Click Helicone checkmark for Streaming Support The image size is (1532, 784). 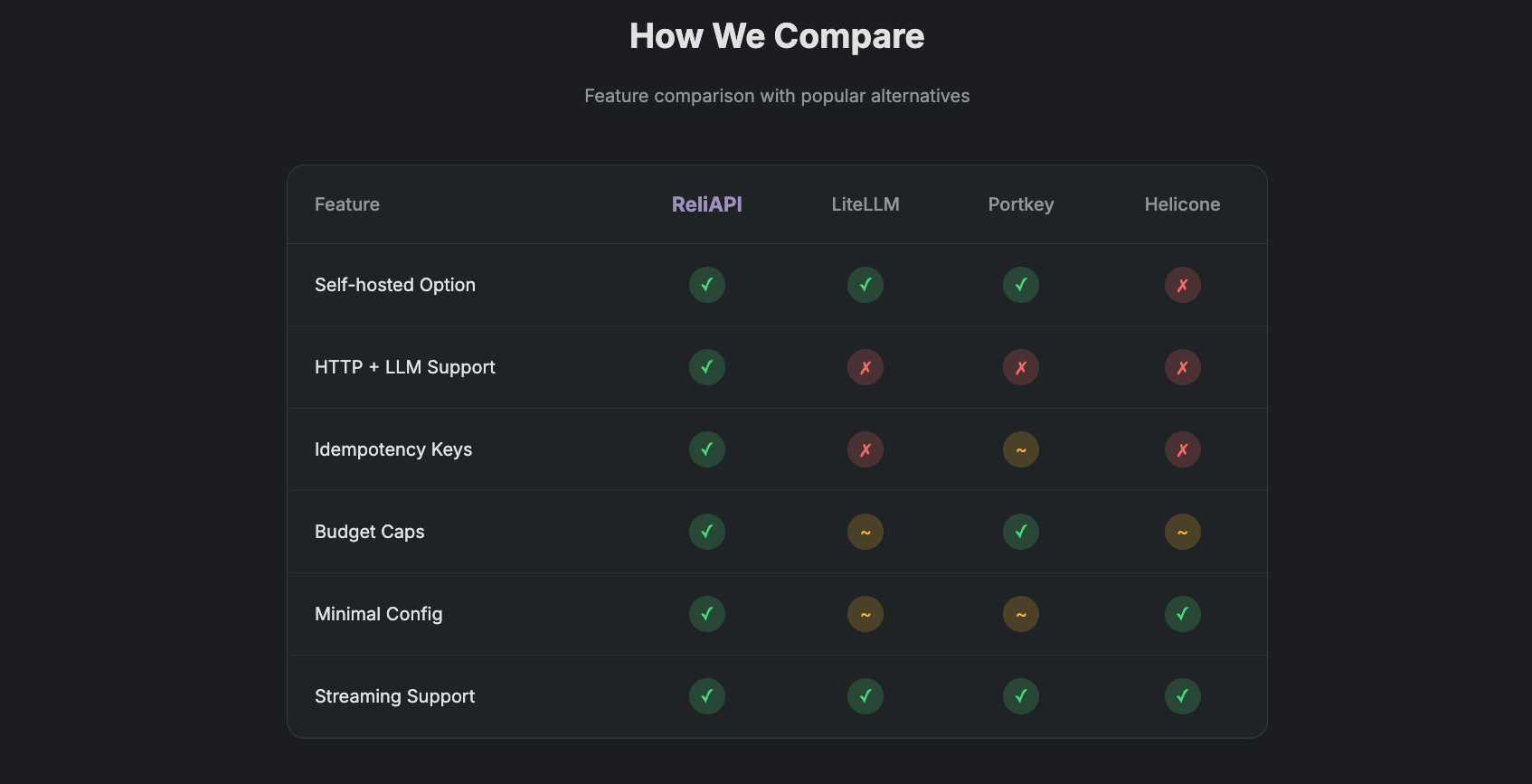[x=1183, y=696]
